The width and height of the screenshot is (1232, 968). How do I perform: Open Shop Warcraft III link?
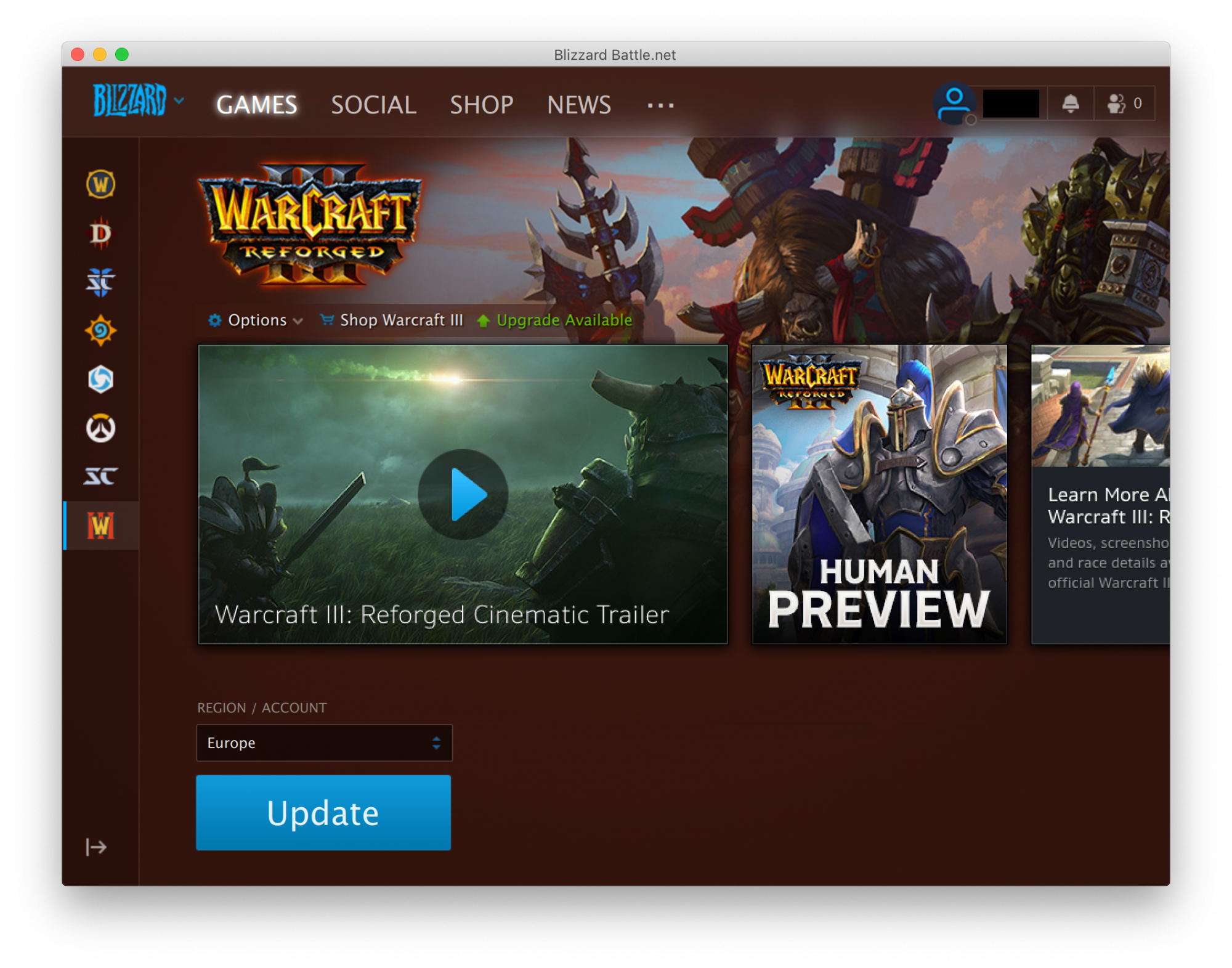coord(392,320)
